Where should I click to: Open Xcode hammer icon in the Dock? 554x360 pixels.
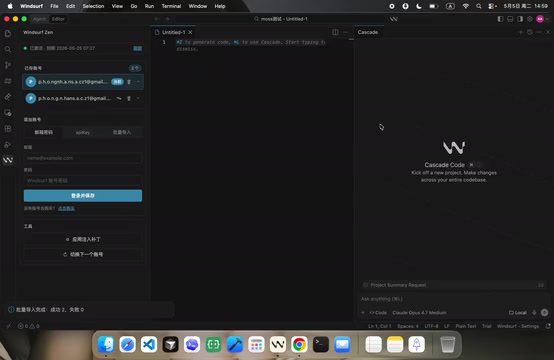pos(235,344)
